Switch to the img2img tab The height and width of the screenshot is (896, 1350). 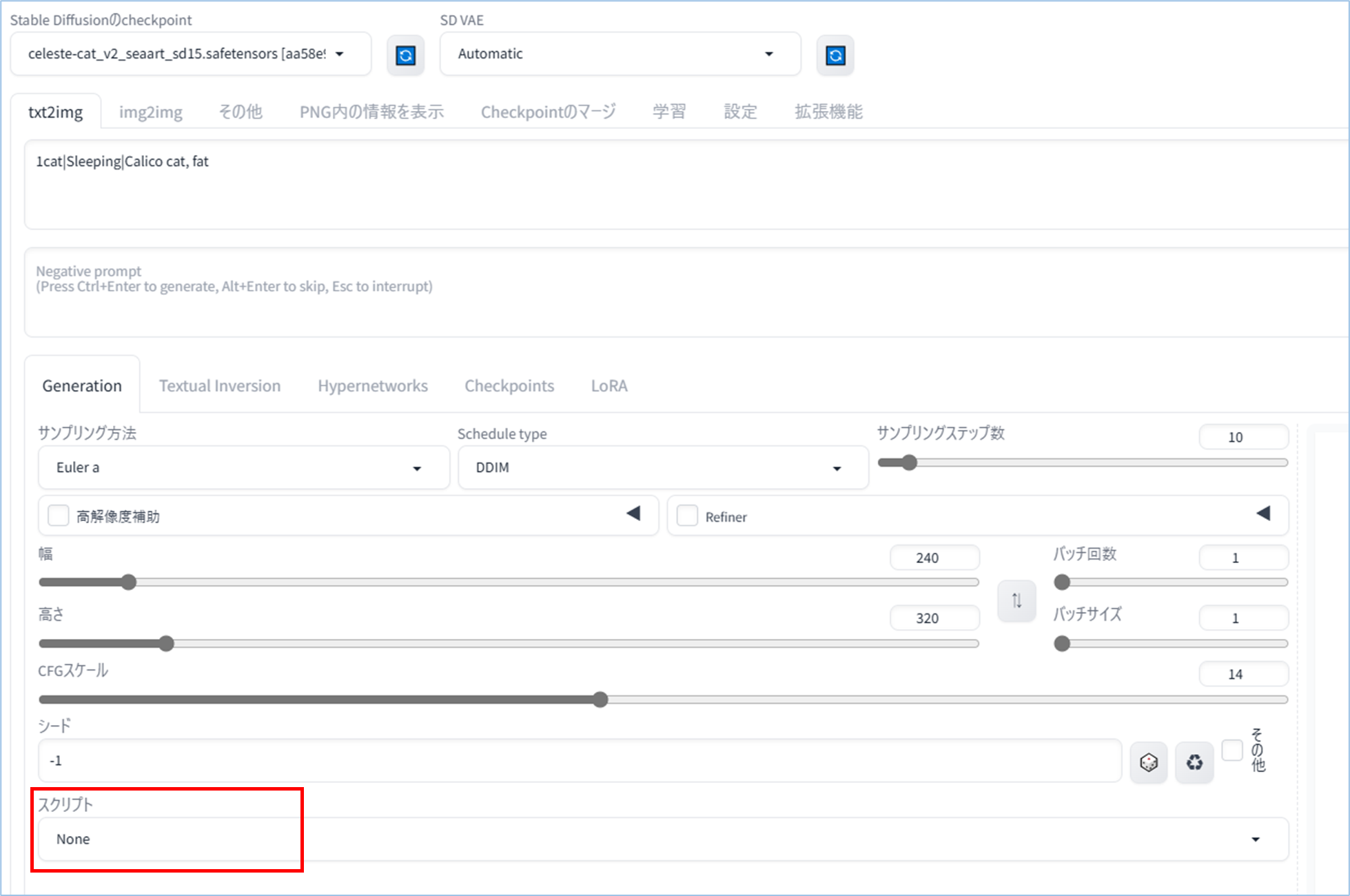150,112
